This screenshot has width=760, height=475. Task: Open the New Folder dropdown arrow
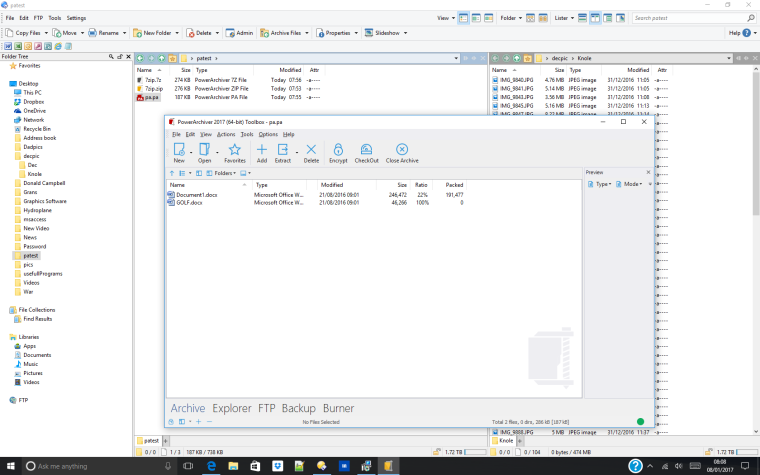coord(177,33)
